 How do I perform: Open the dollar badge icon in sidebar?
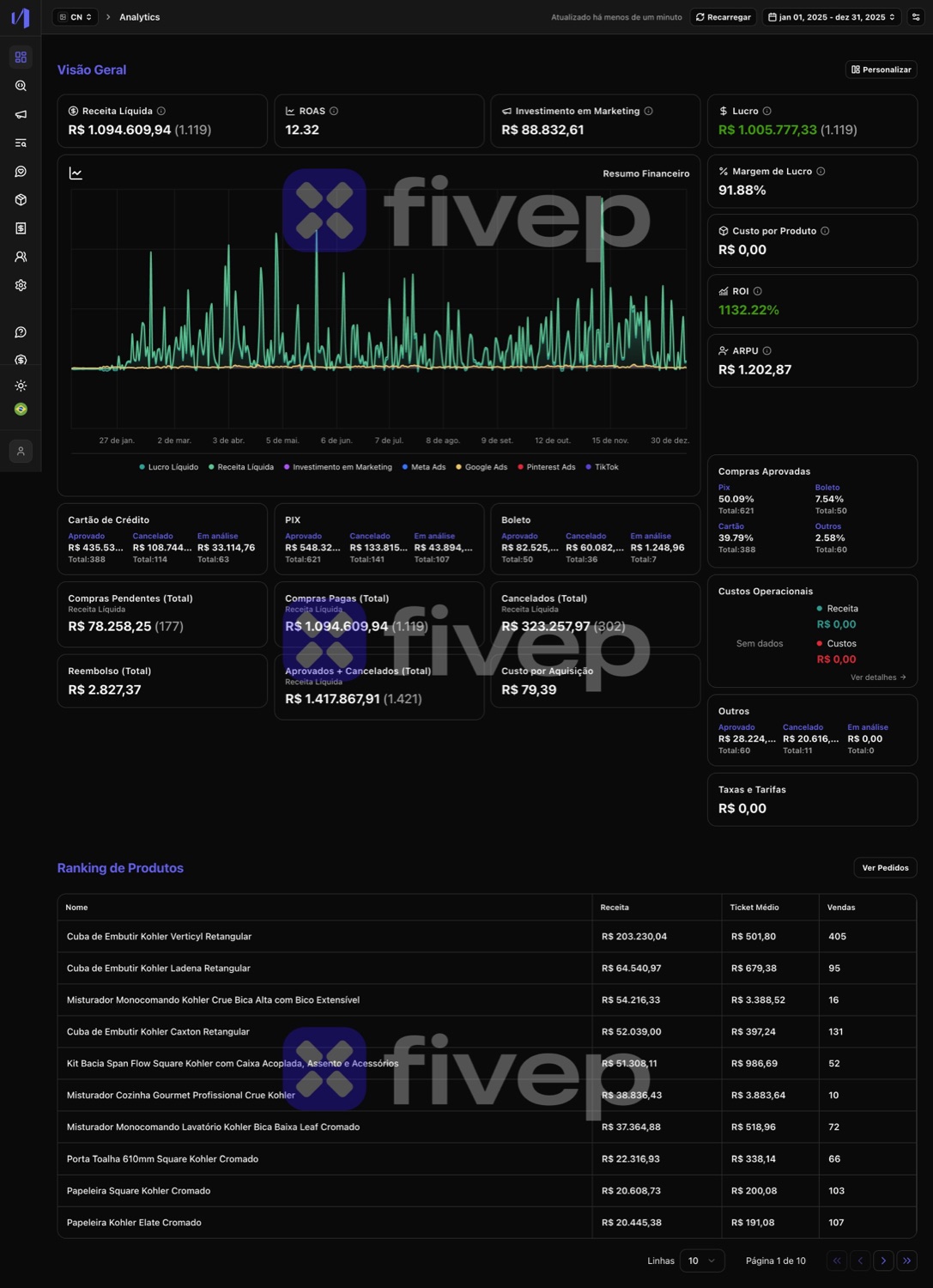click(x=21, y=360)
